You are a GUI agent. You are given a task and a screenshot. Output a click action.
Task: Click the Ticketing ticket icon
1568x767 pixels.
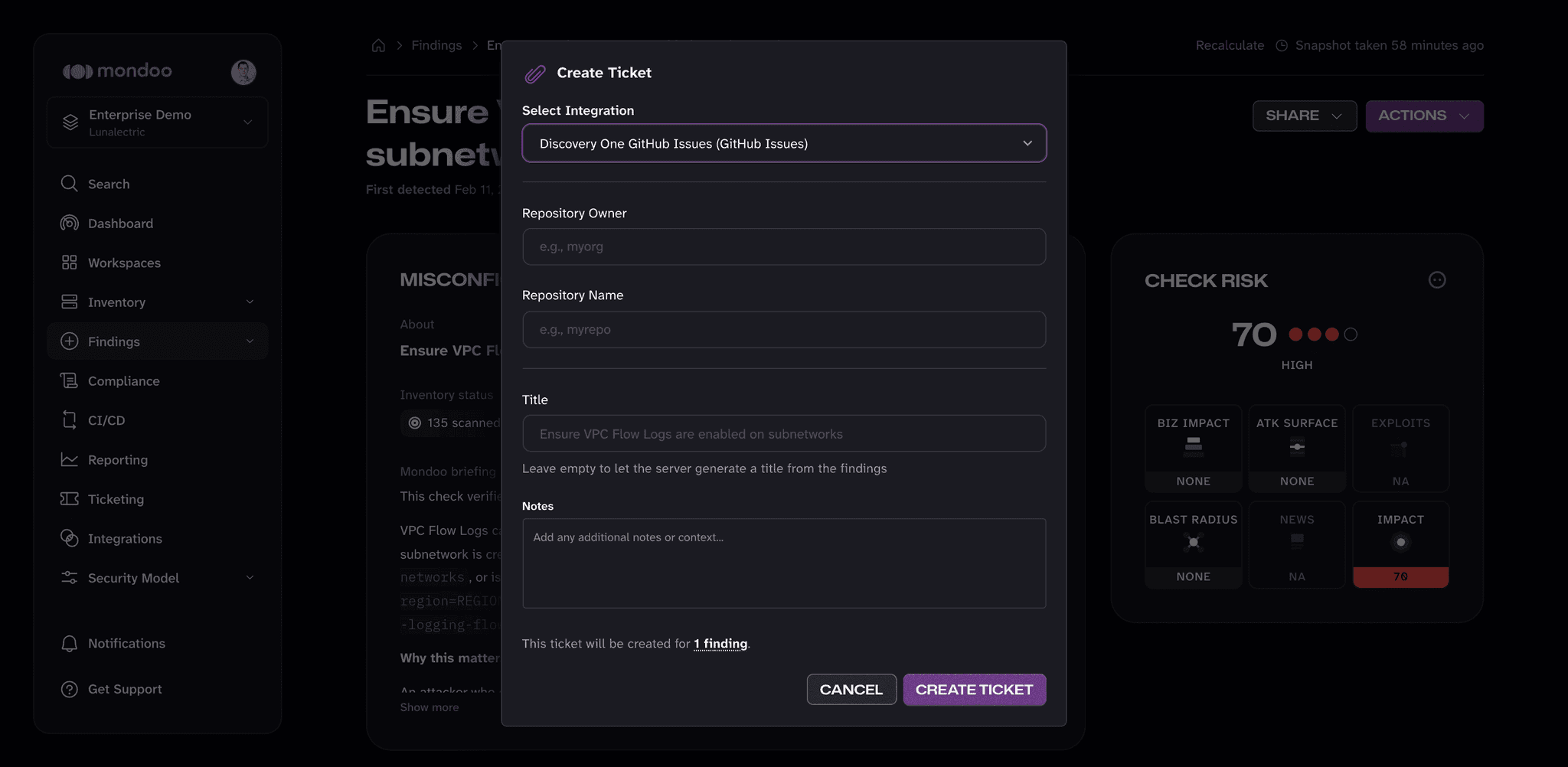(x=69, y=499)
